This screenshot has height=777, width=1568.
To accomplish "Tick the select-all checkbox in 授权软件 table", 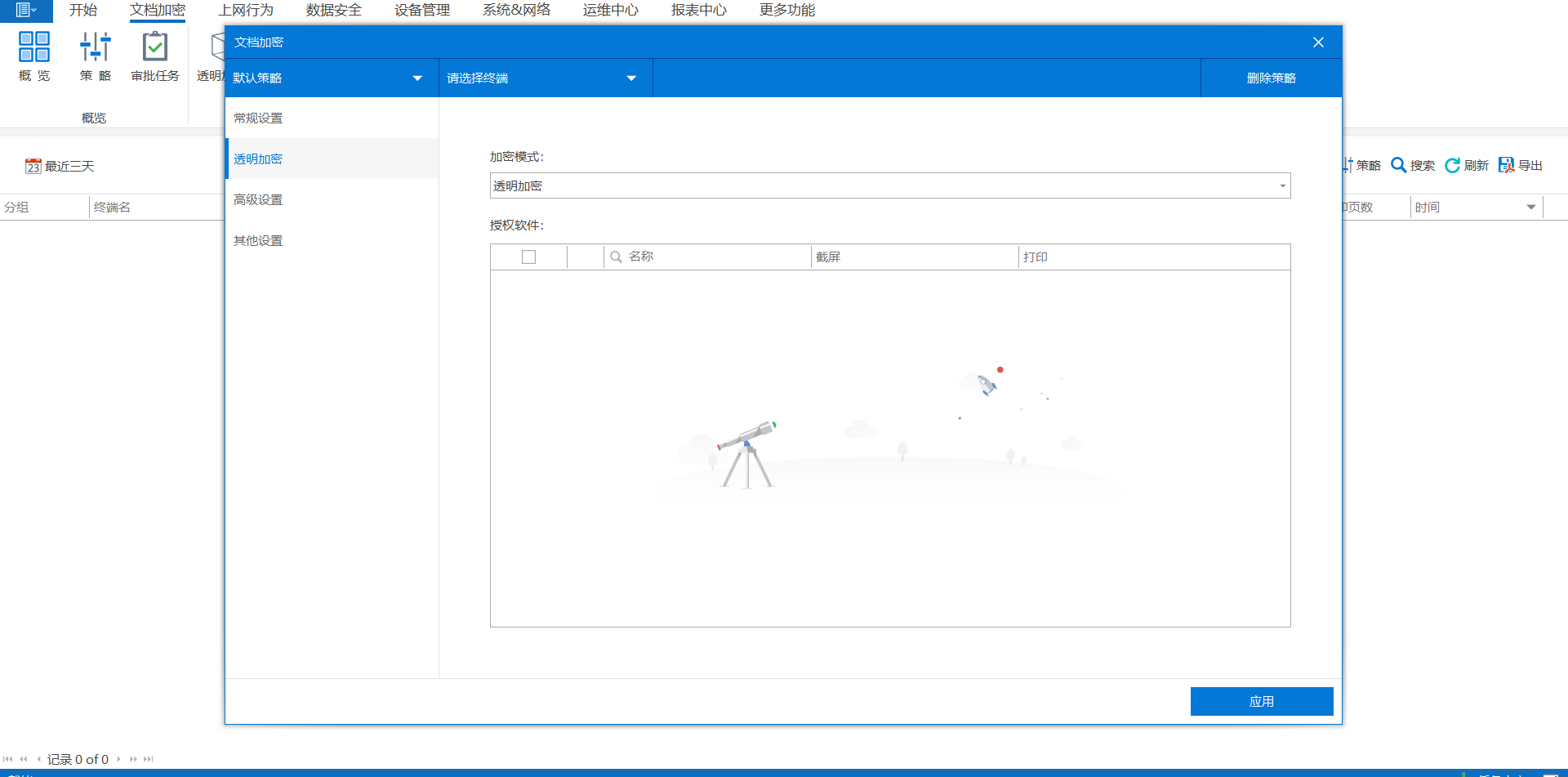I will (x=528, y=257).
